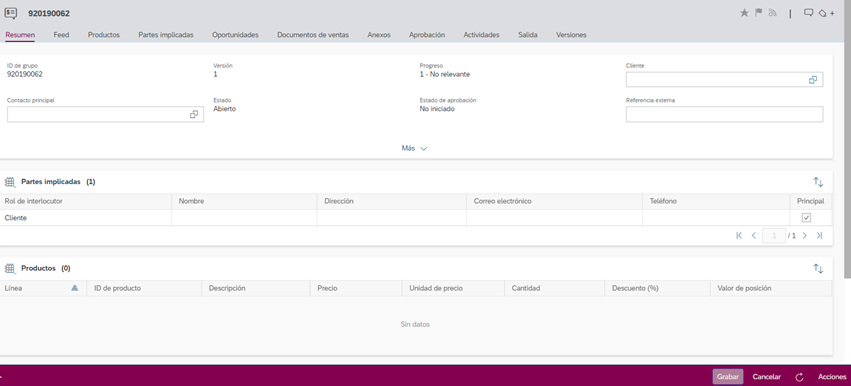Open the Actividades tab
Viewport: 851px width, 386px height.
pyautogui.click(x=481, y=35)
